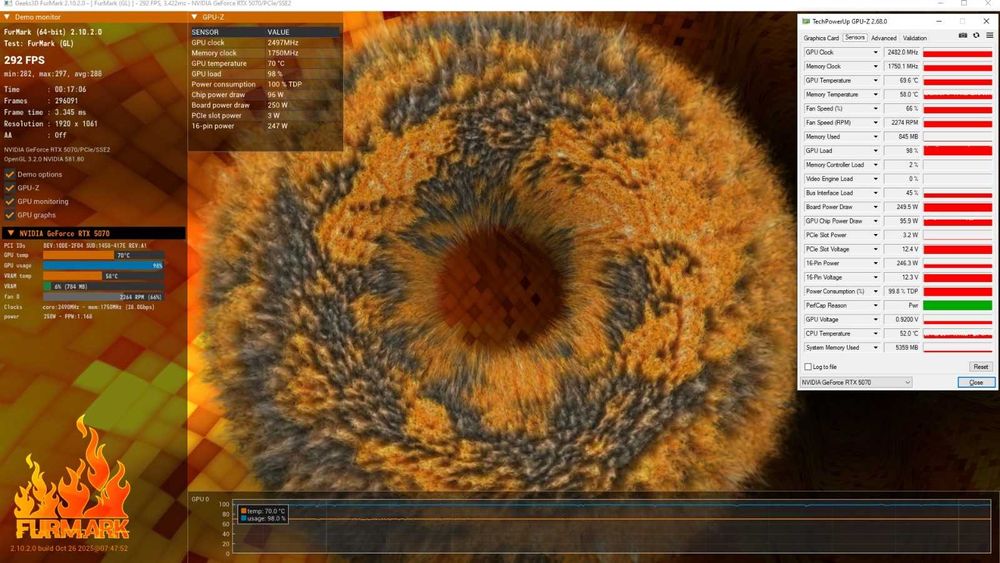Select the Sensors tab
Viewport: 1000px width, 563px height.
pos(855,38)
